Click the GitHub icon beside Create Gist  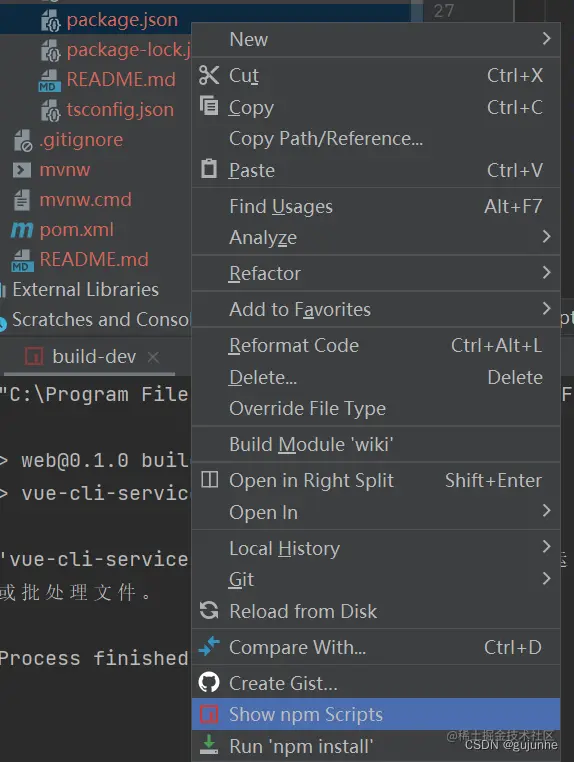(209, 682)
